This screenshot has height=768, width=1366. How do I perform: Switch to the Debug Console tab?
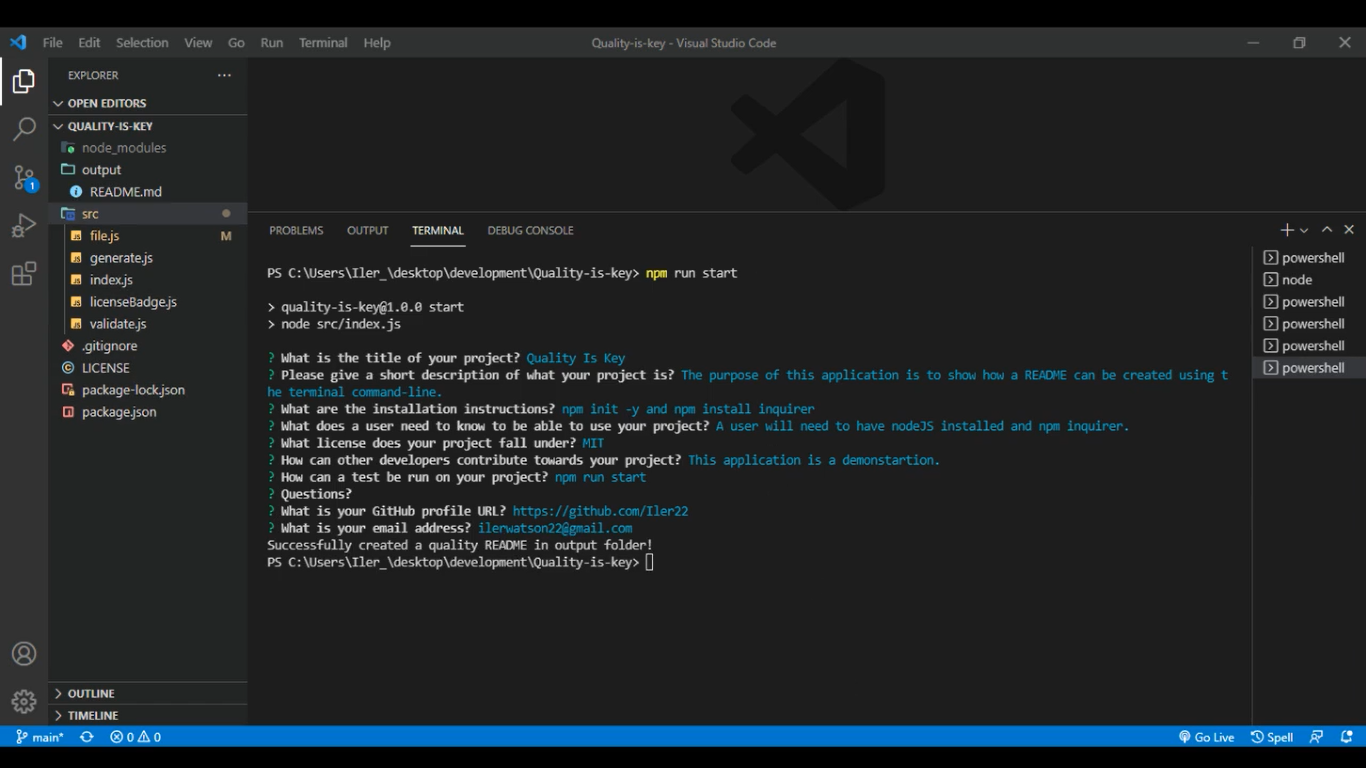coord(530,230)
